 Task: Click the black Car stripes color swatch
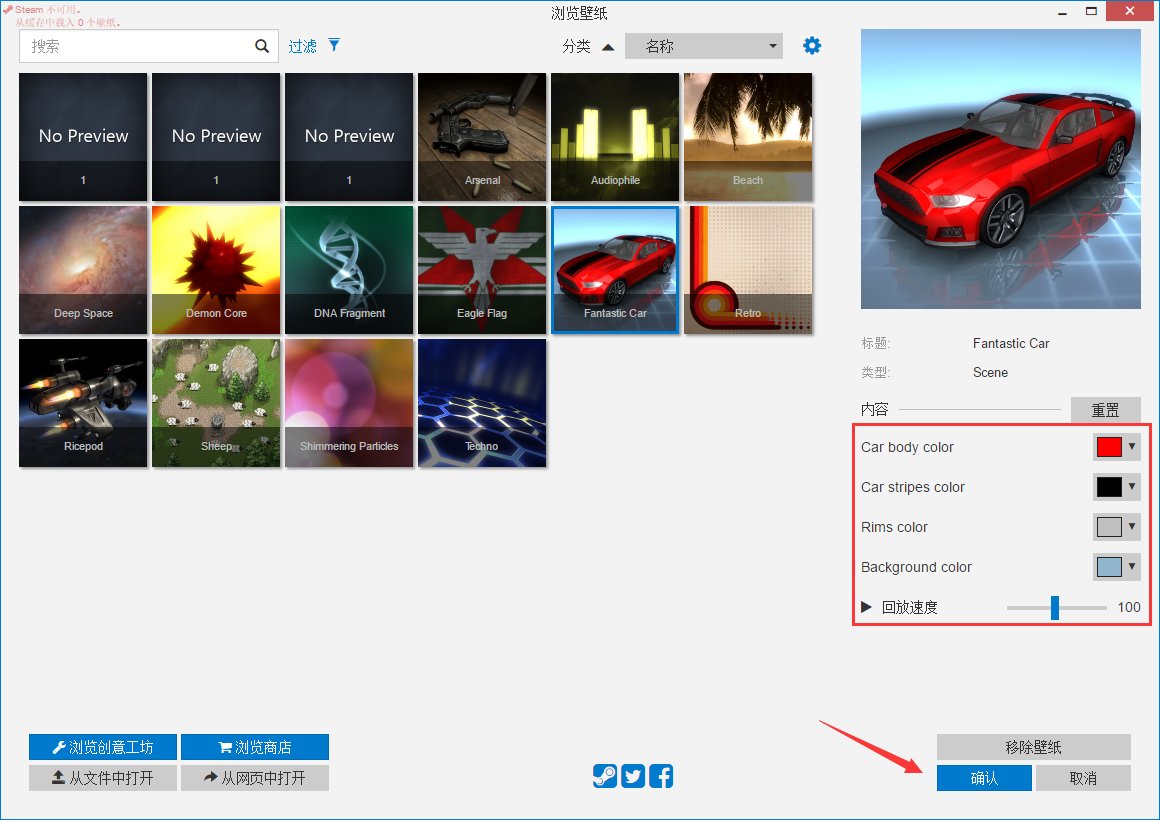tap(1109, 487)
